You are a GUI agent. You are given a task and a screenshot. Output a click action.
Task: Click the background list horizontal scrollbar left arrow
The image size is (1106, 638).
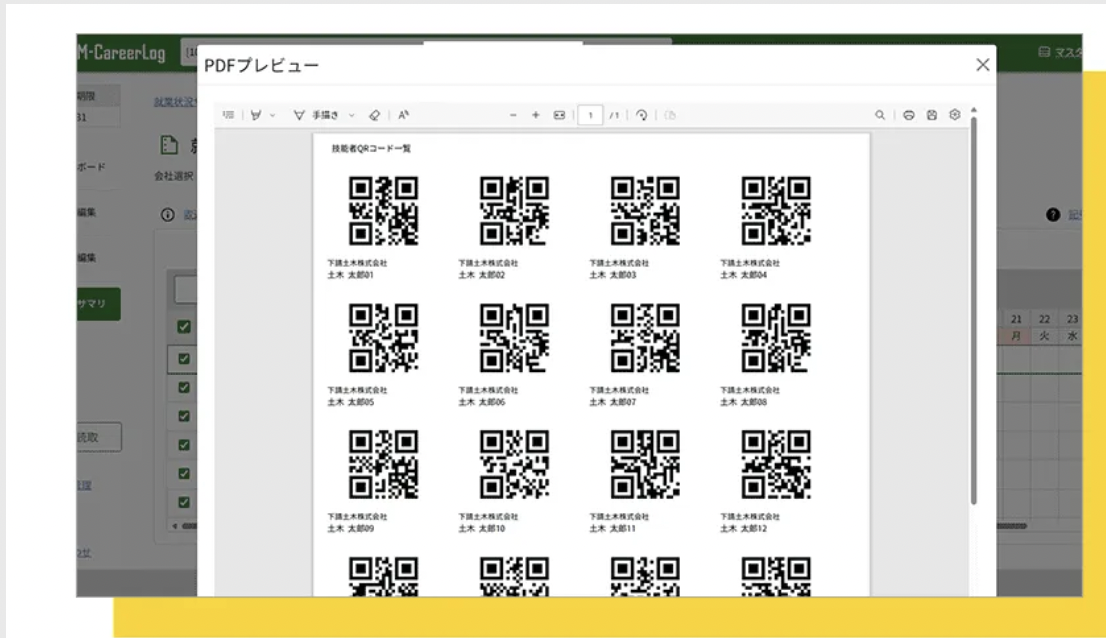175,526
